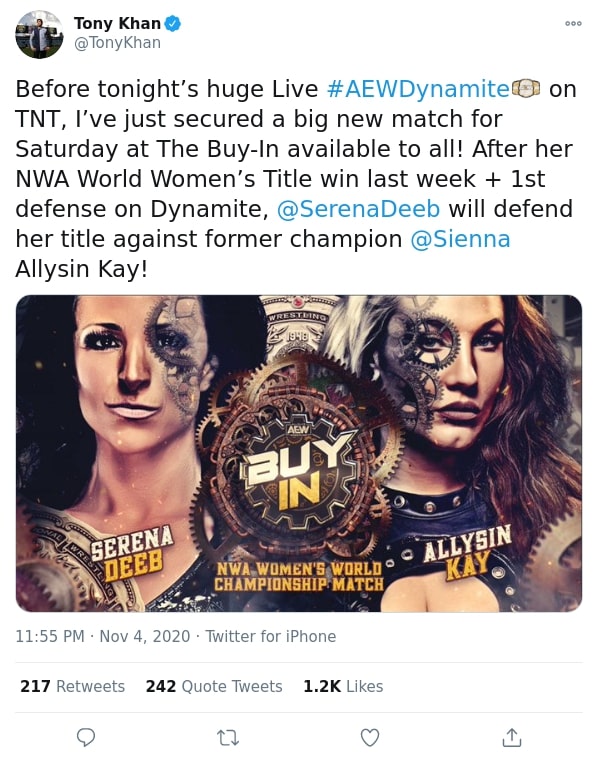598x761 pixels.
Task: View the 1.2K Likes list
Action: 343,686
